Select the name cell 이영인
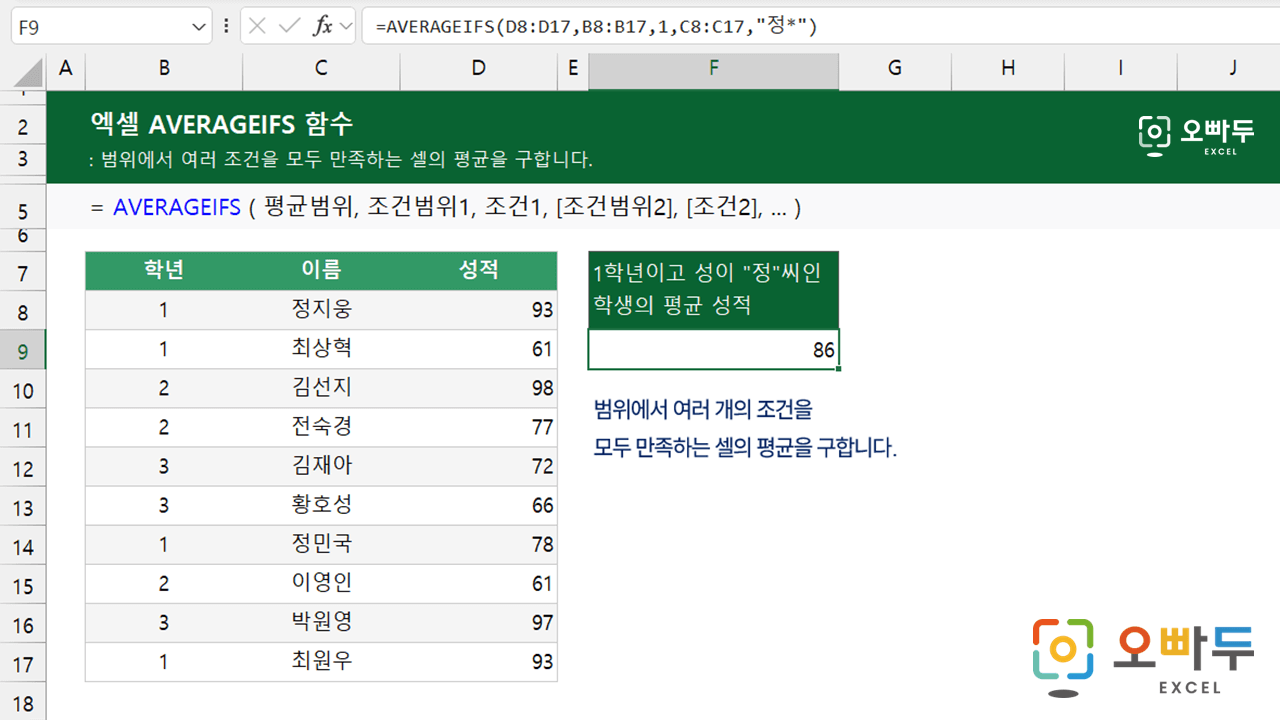 point(321,582)
